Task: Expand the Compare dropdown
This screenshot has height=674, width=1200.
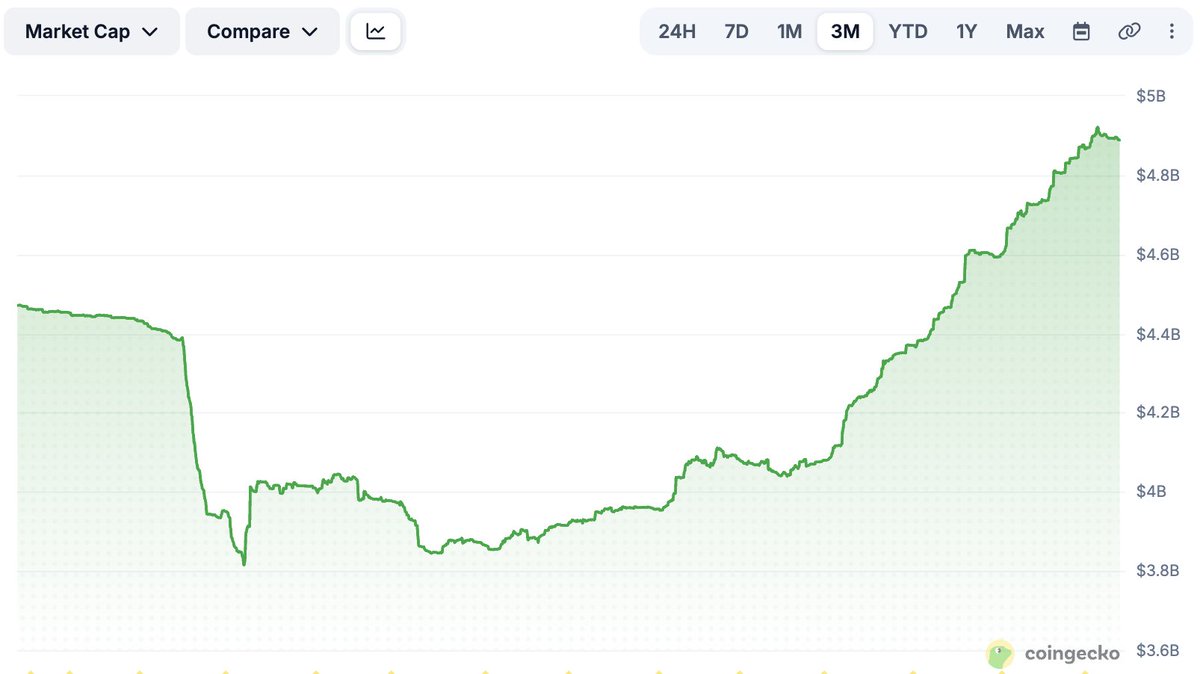Action: [263, 32]
